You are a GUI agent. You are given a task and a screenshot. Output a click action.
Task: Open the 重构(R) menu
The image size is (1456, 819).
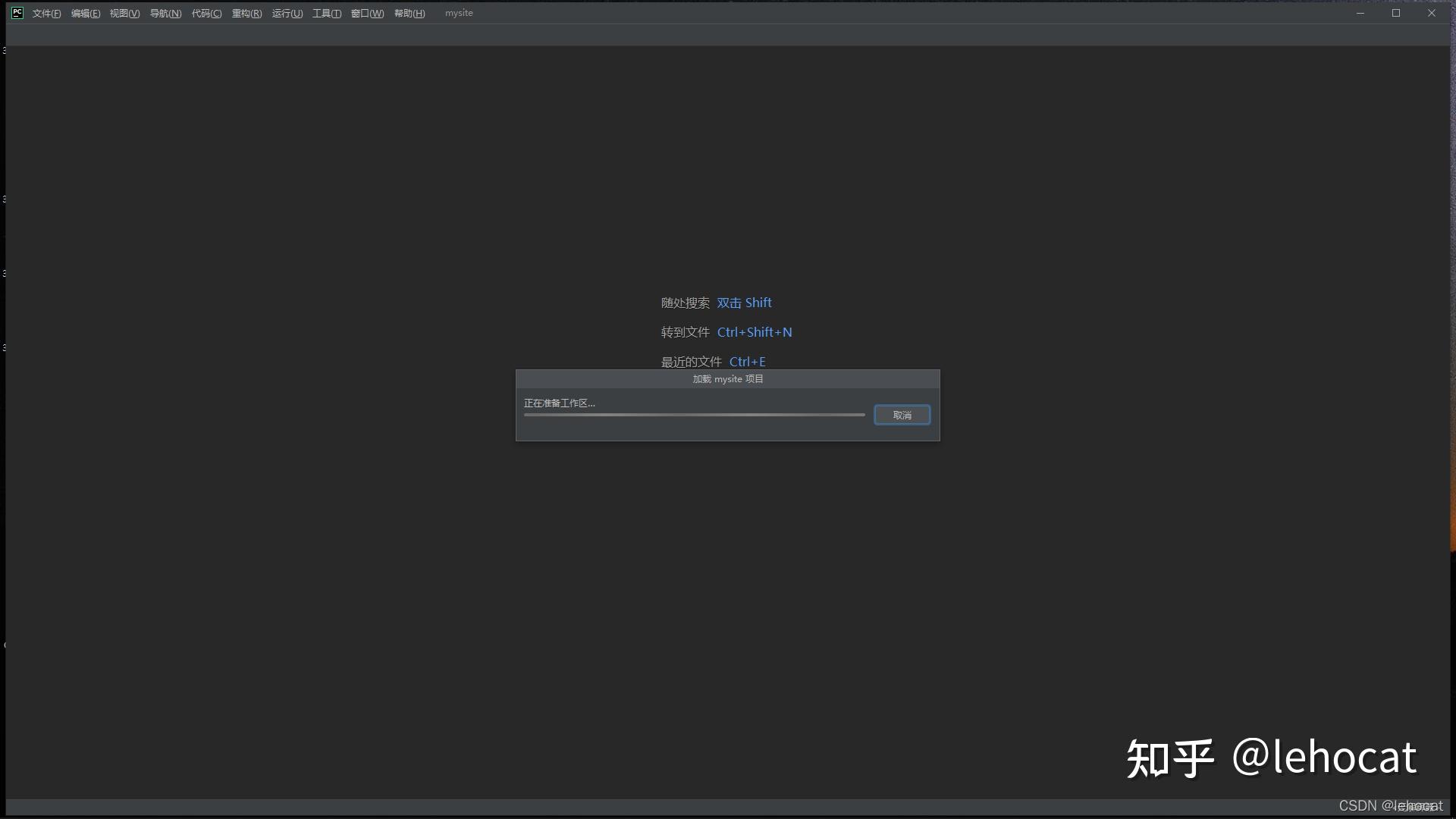click(246, 14)
